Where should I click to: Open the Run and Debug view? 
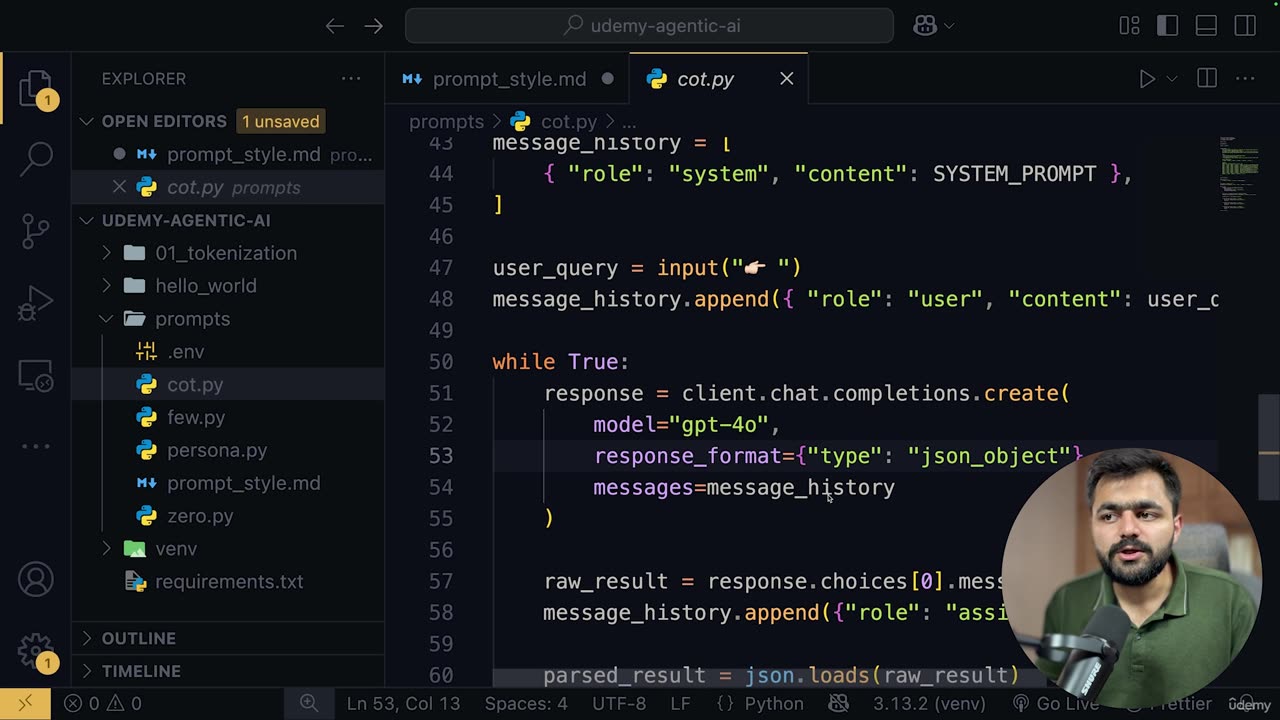click(36, 303)
